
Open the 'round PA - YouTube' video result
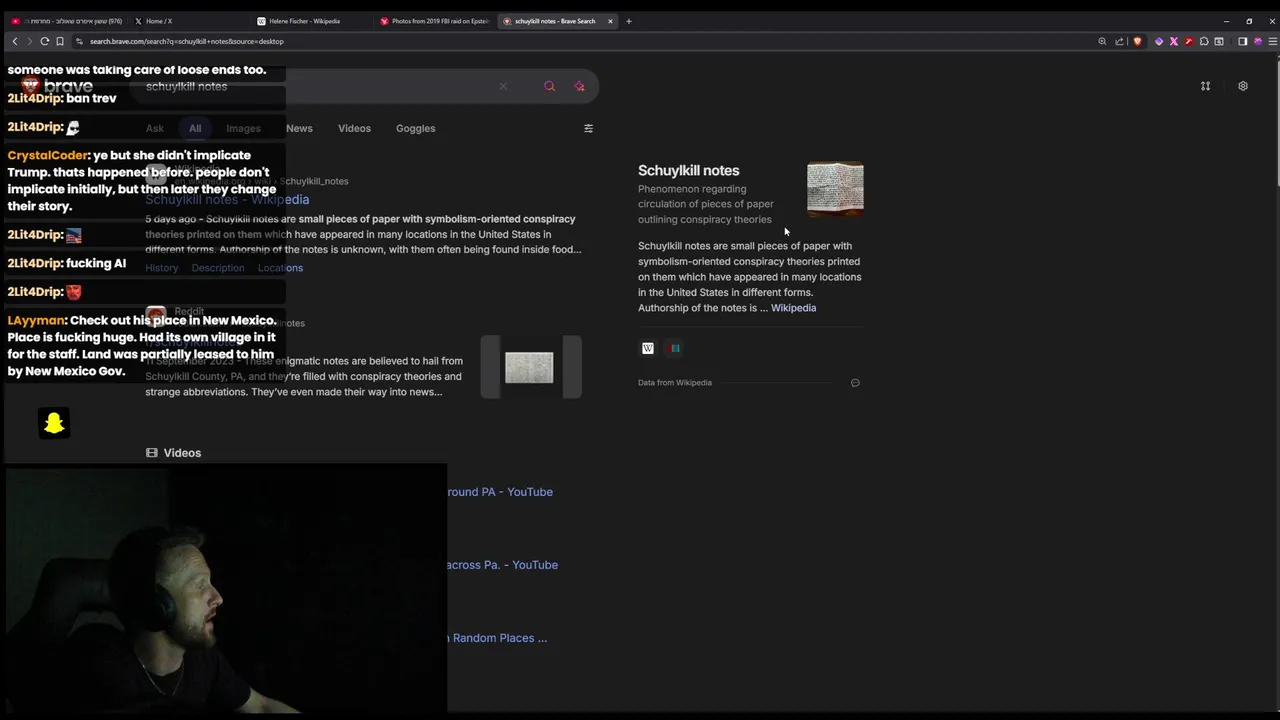point(499,492)
